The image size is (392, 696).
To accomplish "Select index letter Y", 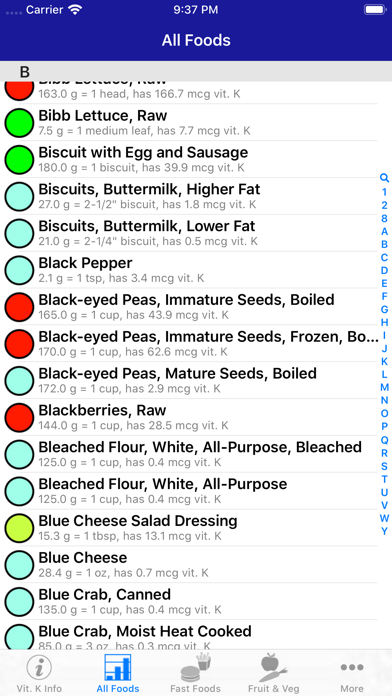I will coord(384,531).
